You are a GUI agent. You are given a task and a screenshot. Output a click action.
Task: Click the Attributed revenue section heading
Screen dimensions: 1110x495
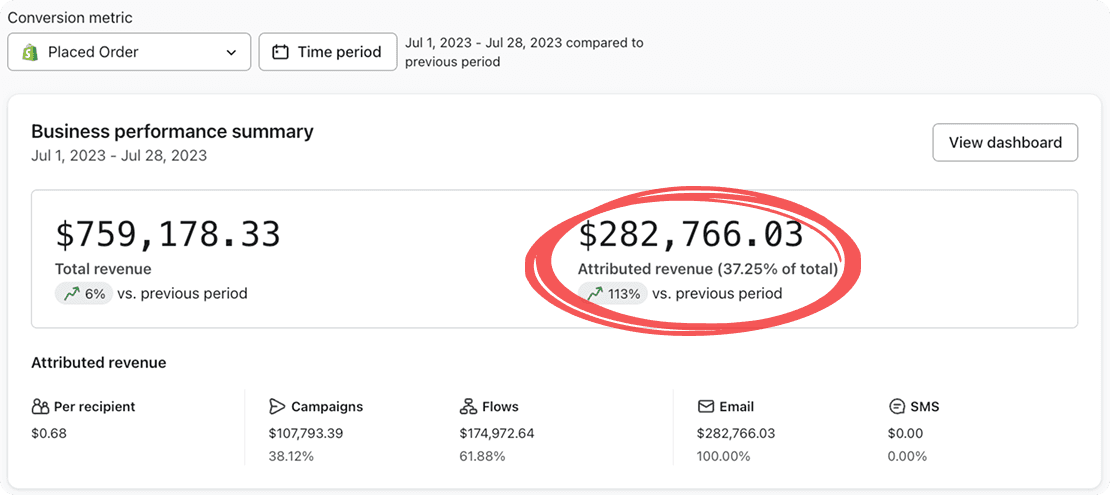point(98,363)
